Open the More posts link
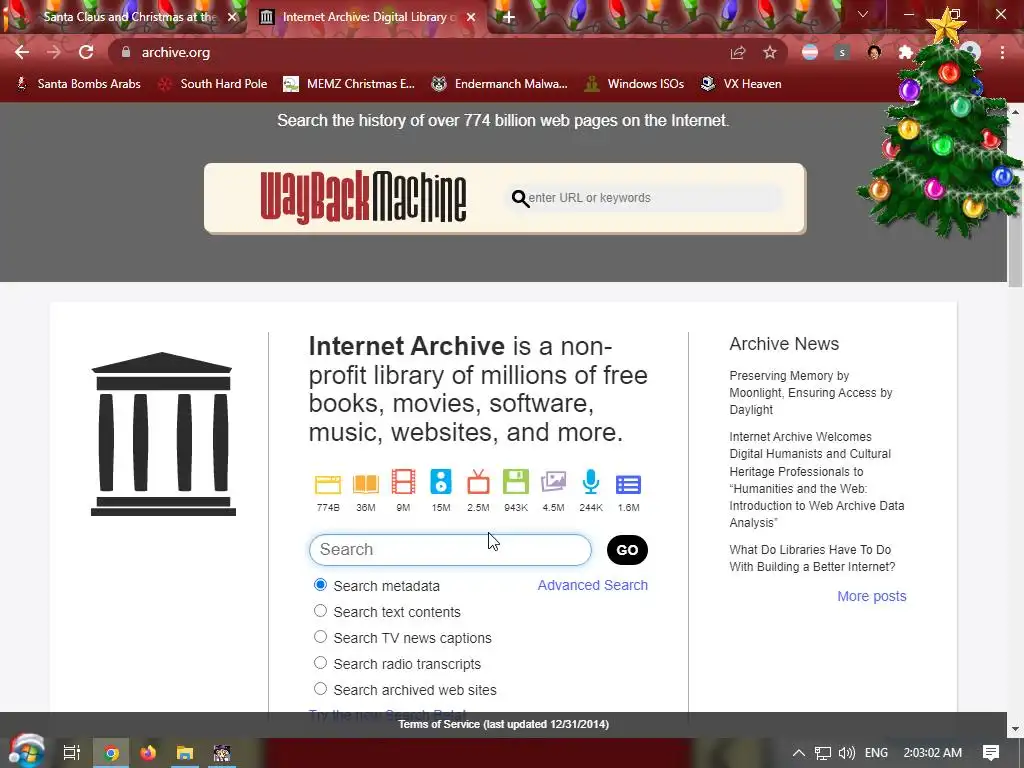Screen dimensions: 1024x768 [872, 596]
